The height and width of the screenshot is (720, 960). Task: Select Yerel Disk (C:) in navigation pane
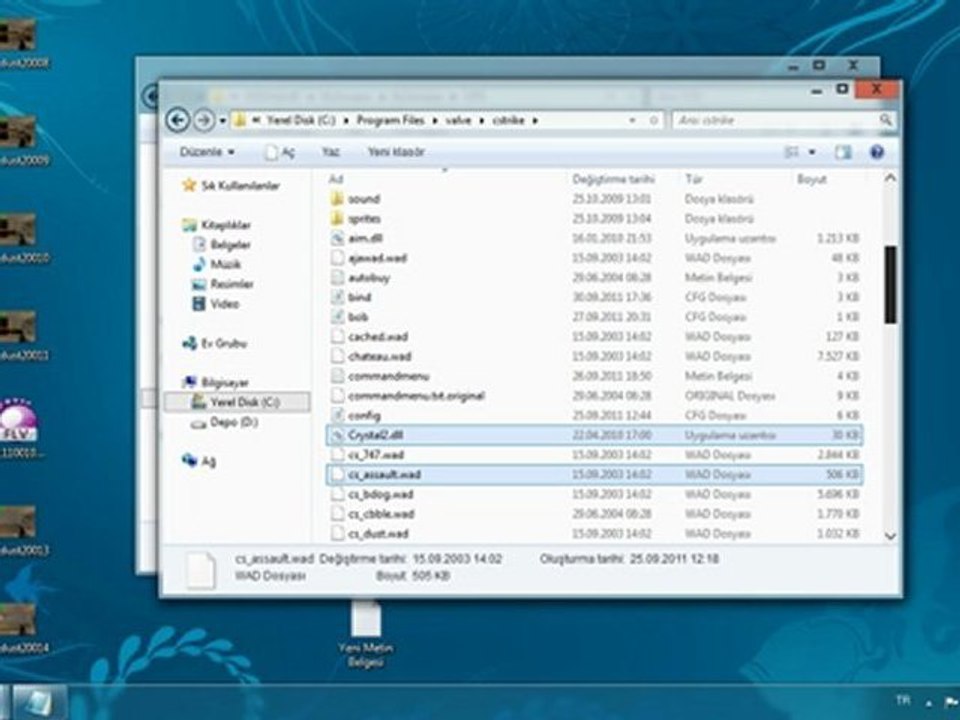click(x=236, y=402)
